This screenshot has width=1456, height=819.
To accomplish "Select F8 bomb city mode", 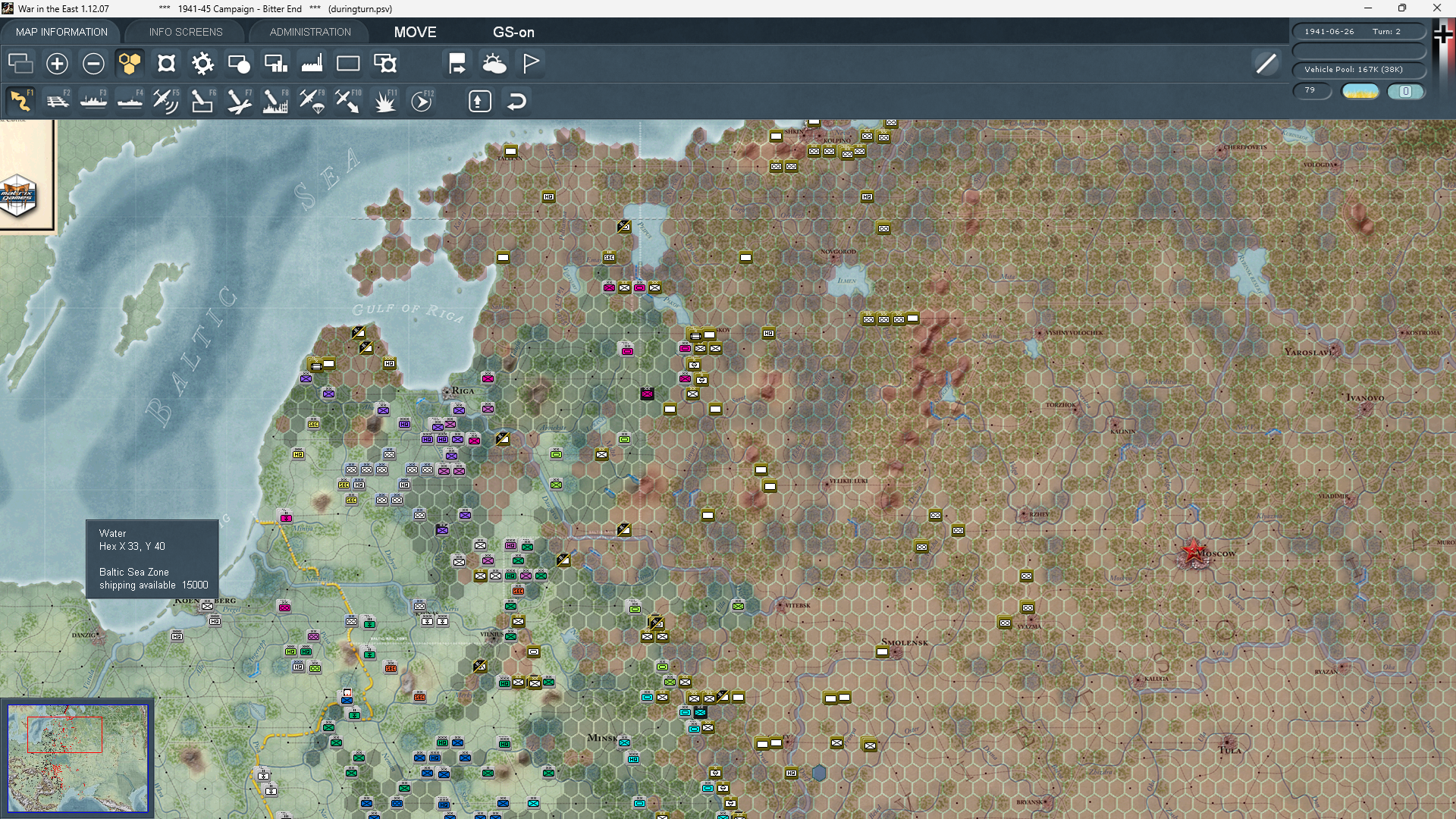I will coord(275,101).
